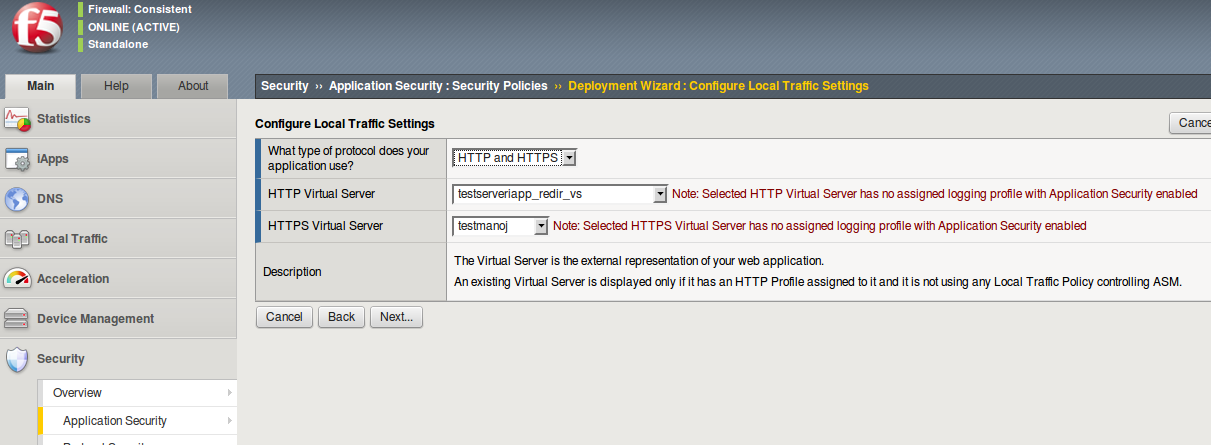Click the Acceleration gauge icon
Image resolution: width=1211 pixels, height=445 pixels.
click(x=18, y=279)
